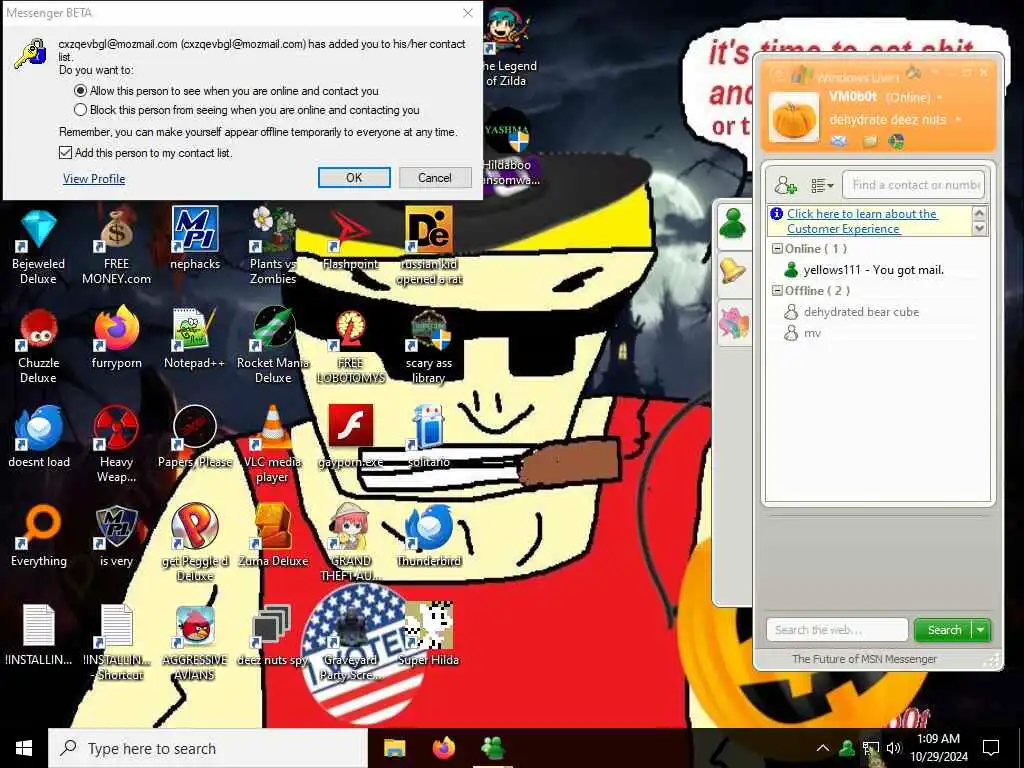
Task: Collapse the Online contacts group
Action: coord(777,249)
